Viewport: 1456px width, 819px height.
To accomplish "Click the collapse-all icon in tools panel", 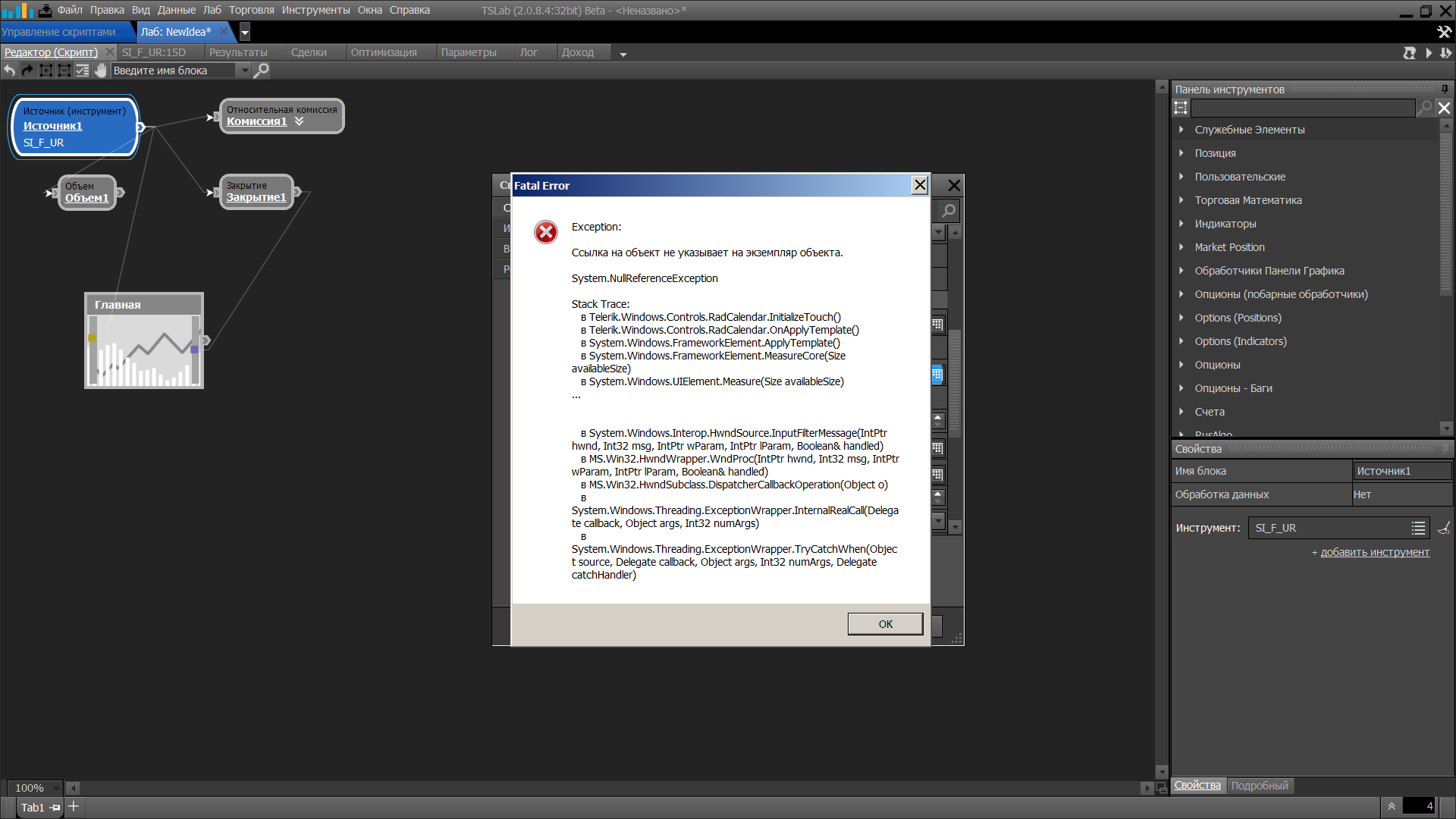I will click(x=1181, y=108).
